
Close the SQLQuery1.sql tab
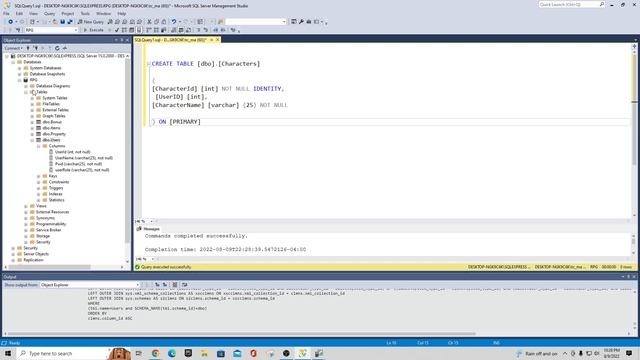click(218, 40)
